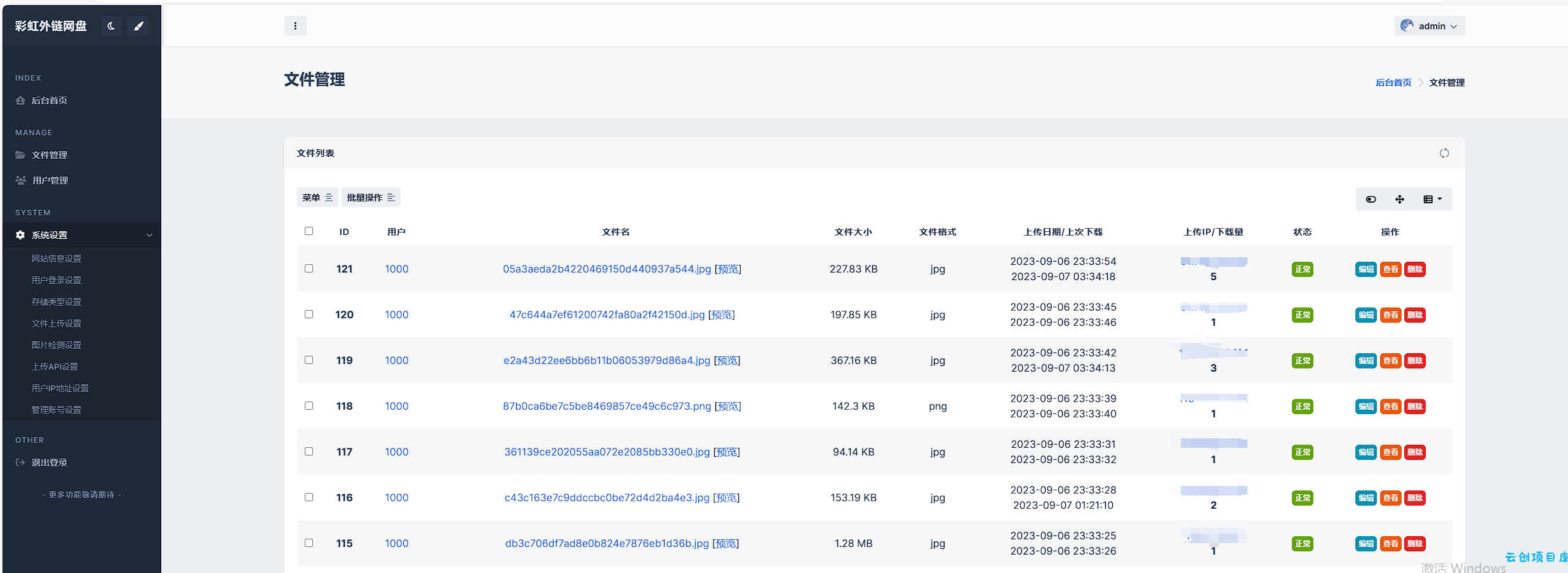This screenshot has height=573, width=1568.
Task: Open 文件管理 in the sidebar
Action: coord(50,155)
